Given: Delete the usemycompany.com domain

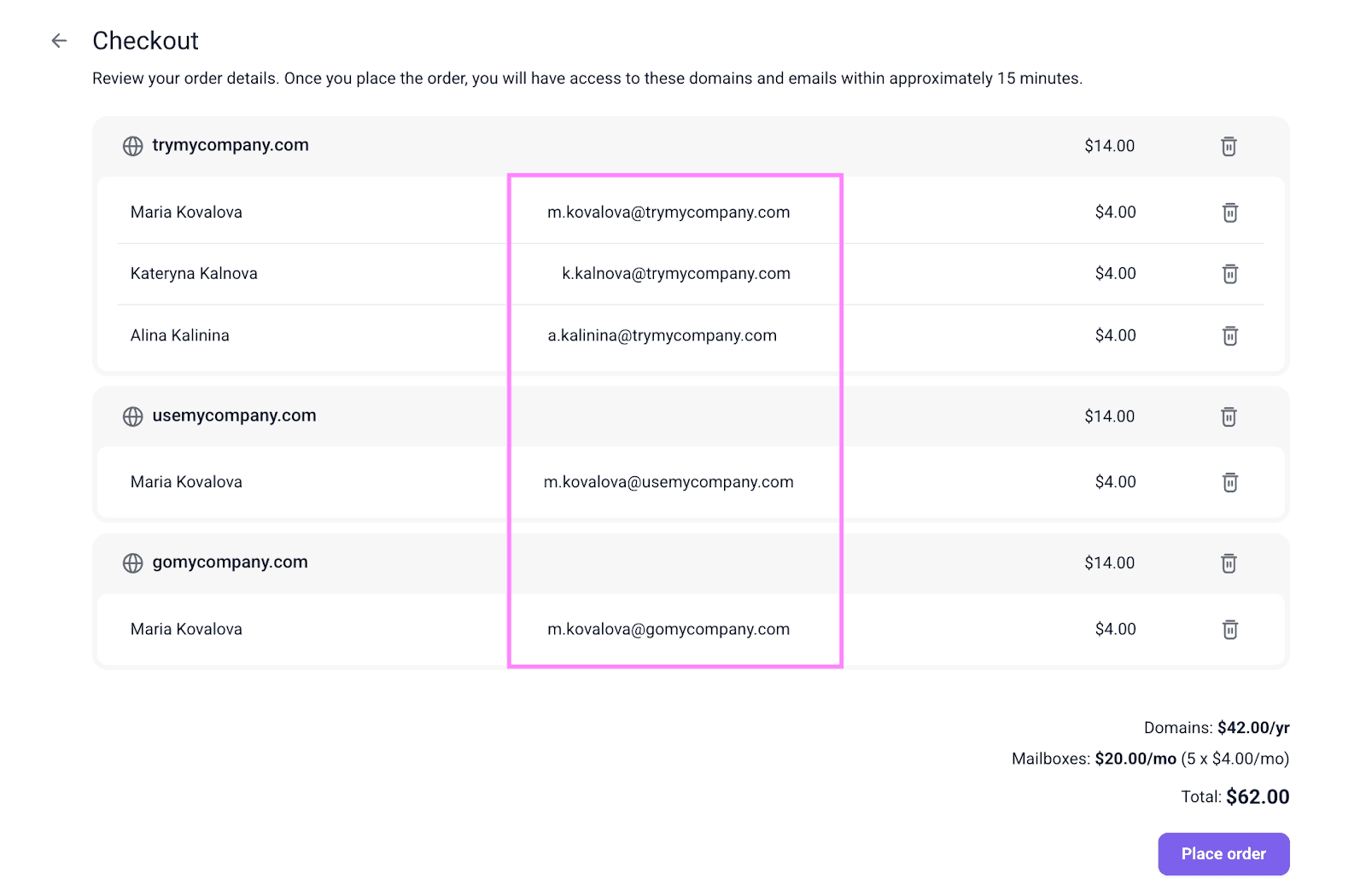Looking at the screenshot, I should (x=1229, y=416).
